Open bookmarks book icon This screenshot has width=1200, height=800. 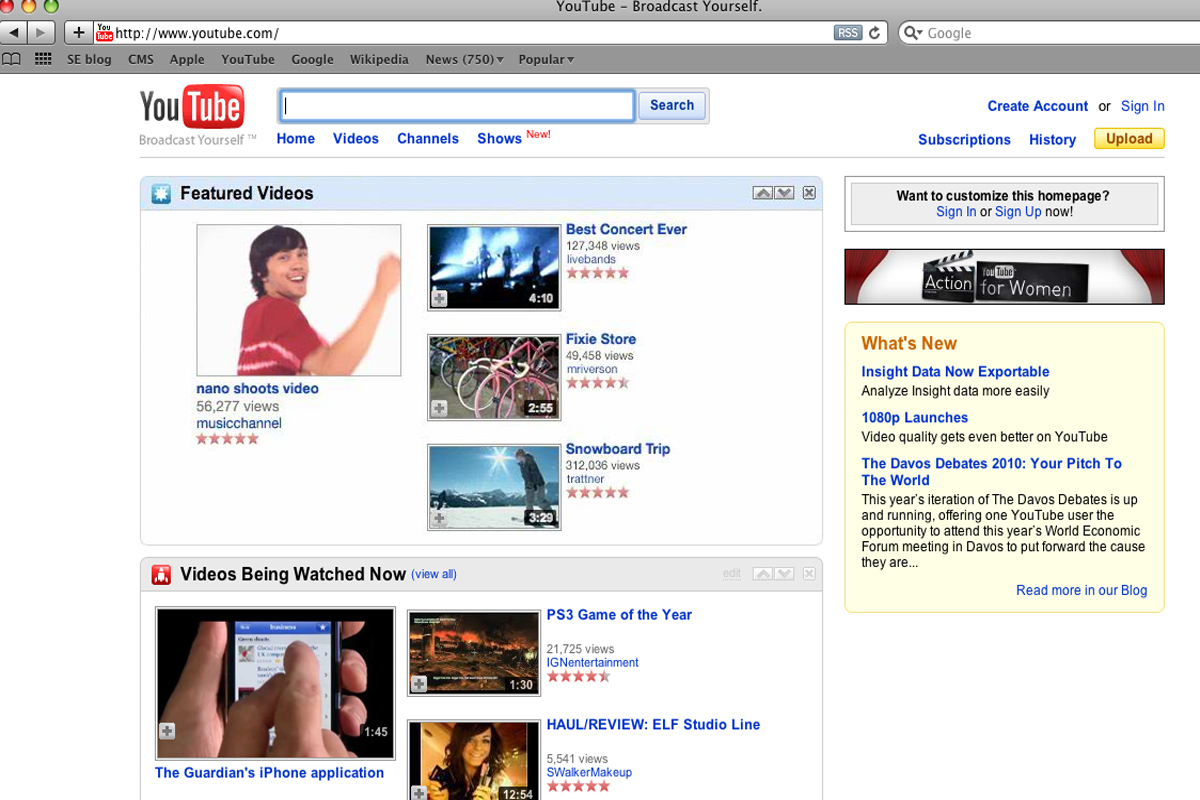12,59
